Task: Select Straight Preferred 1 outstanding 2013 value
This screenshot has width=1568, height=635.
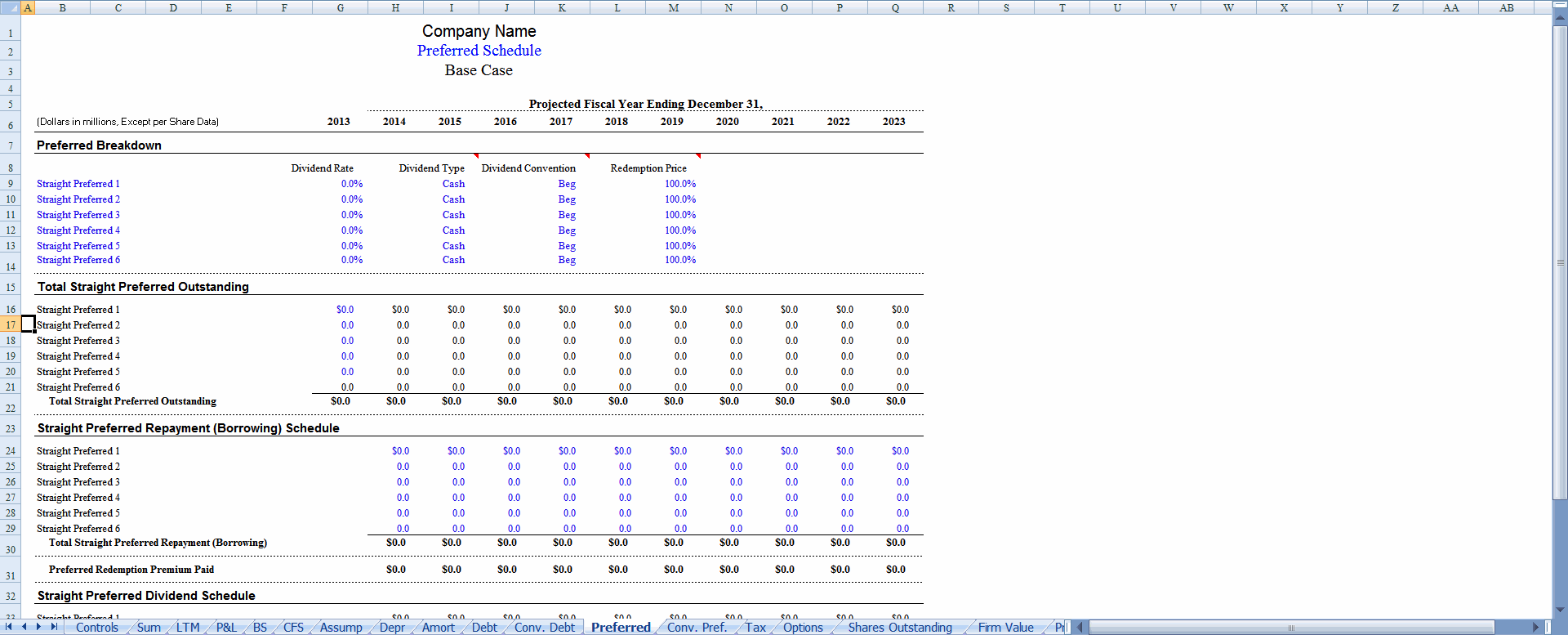Action: pos(345,310)
